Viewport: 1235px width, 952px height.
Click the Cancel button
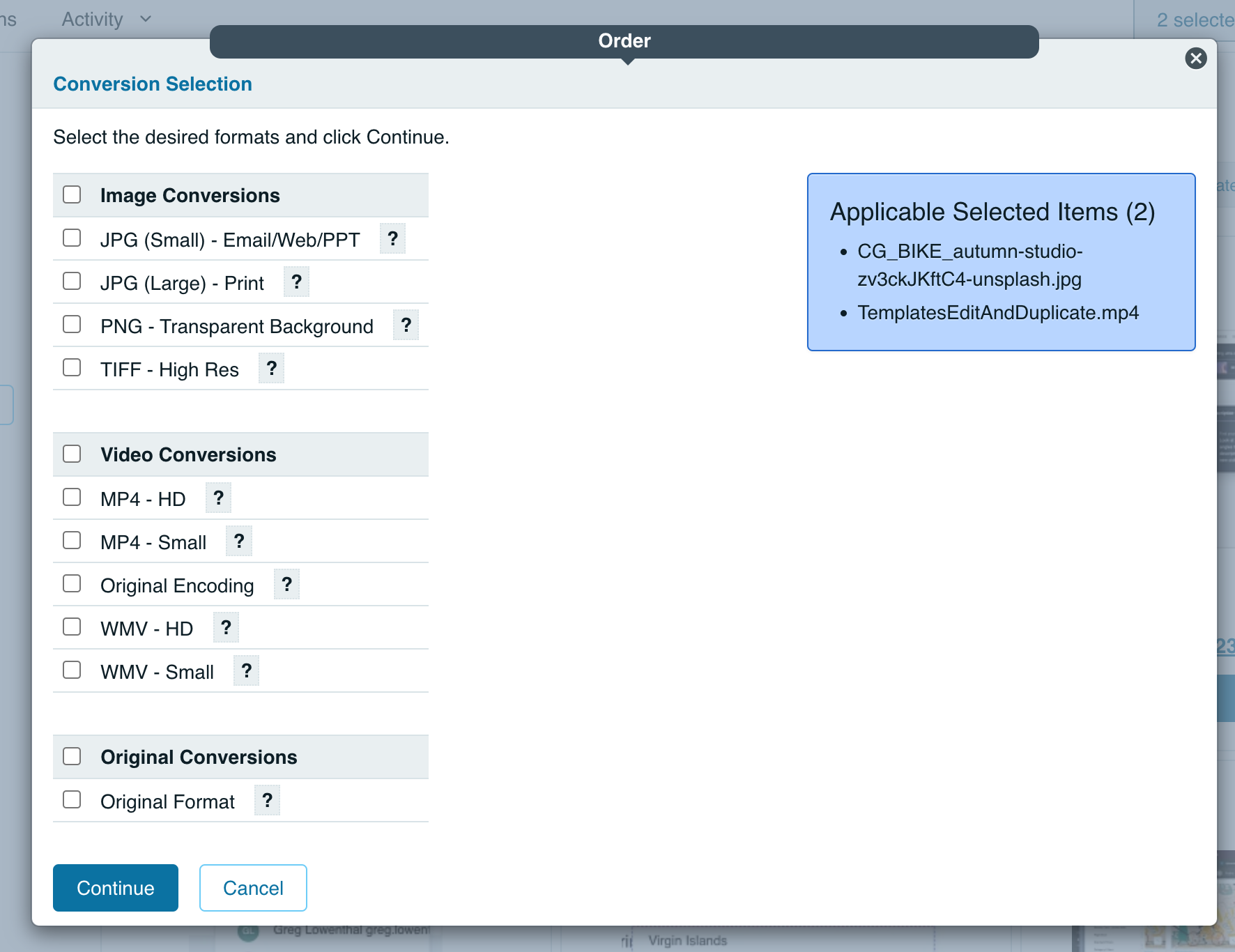point(253,888)
